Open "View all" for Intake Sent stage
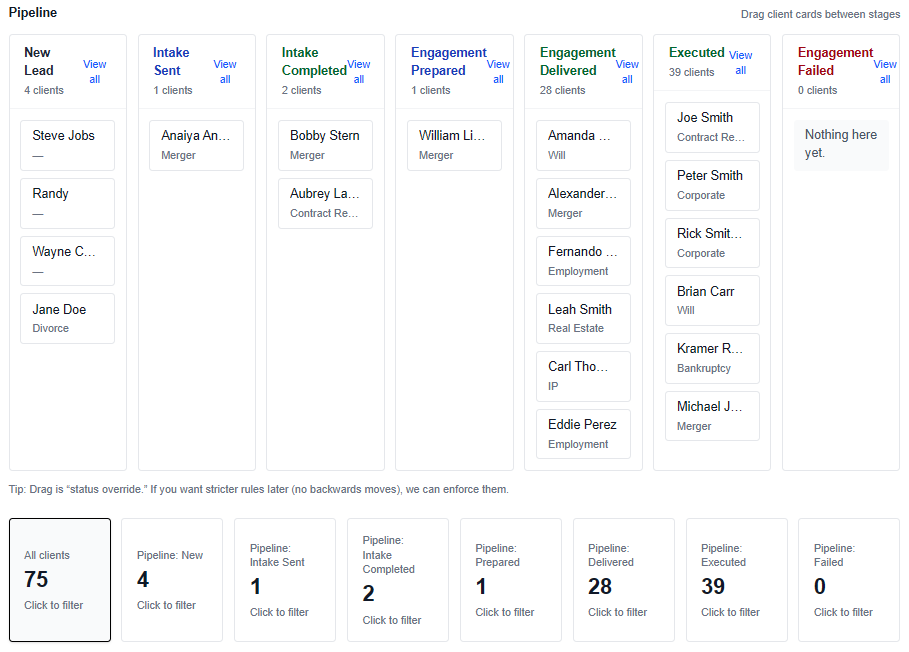 click(x=224, y=70)
